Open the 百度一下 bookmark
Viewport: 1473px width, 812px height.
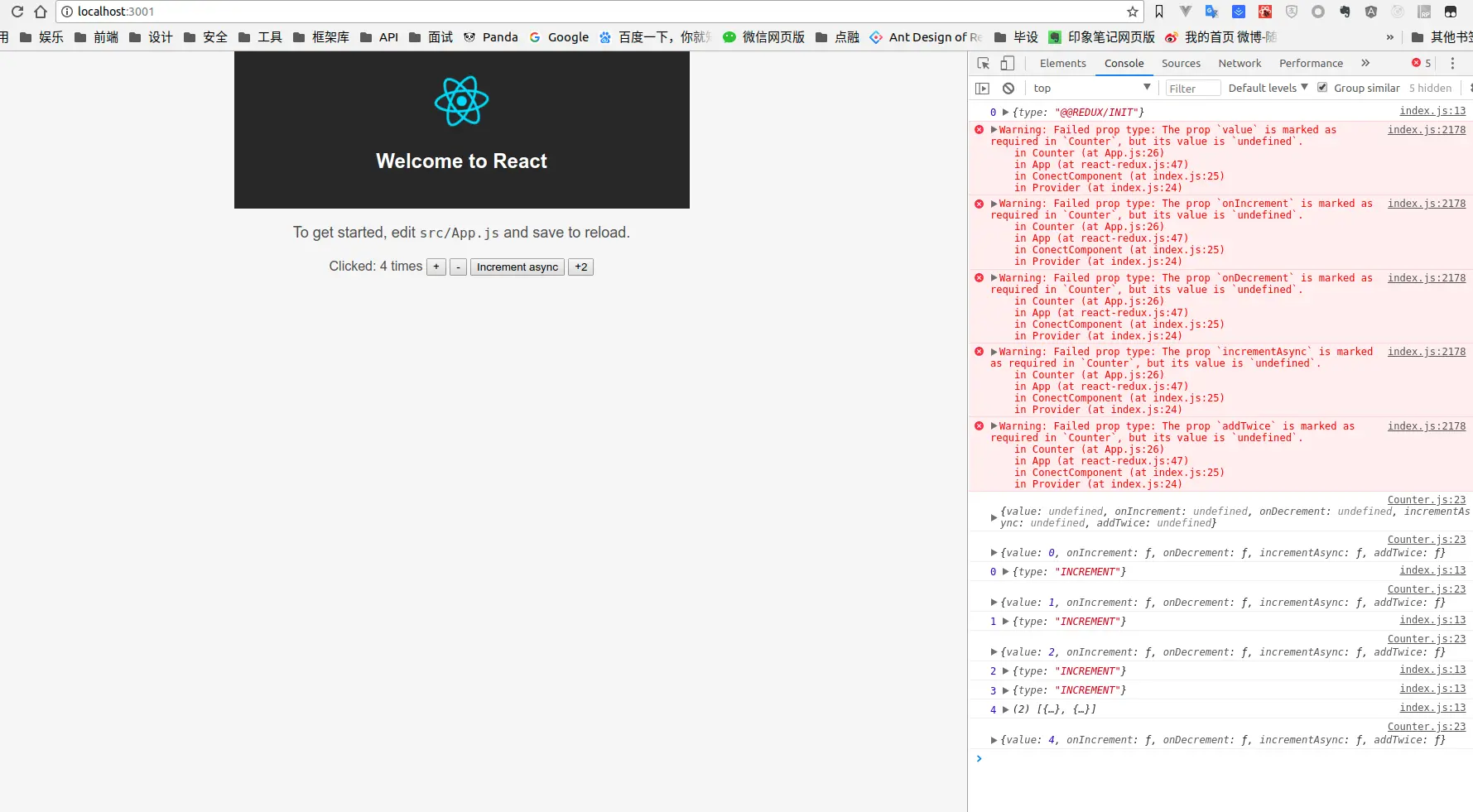tap(655, 37)
